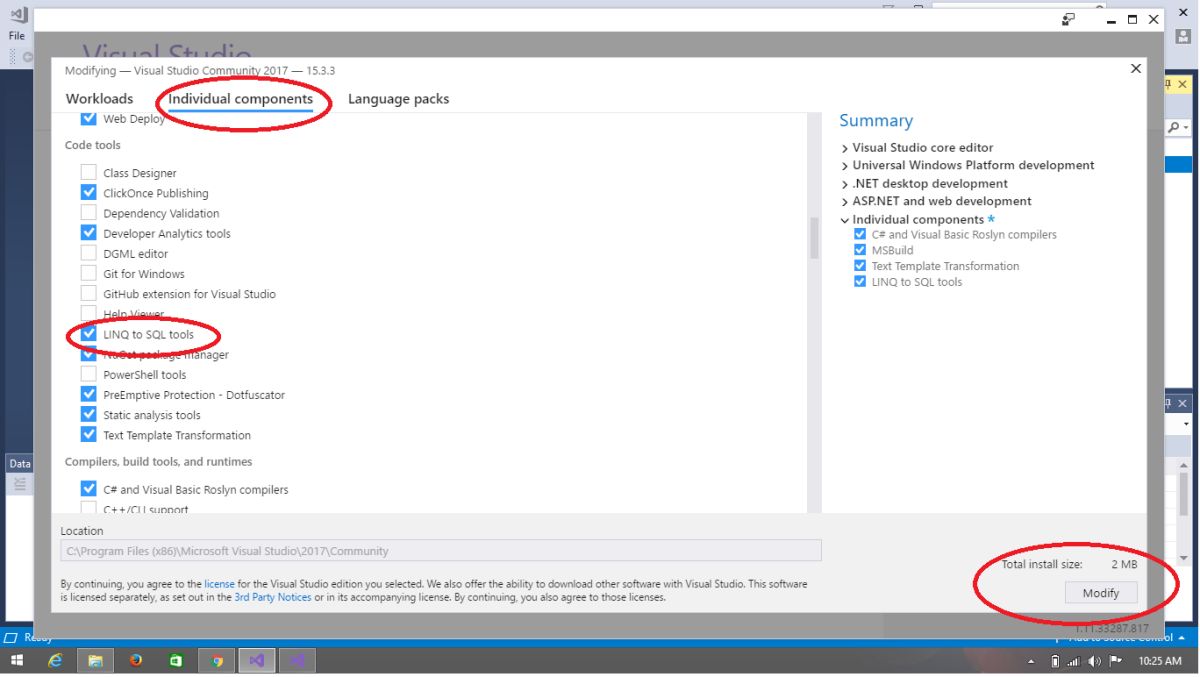Click the Summary heading

pos(876,121)
